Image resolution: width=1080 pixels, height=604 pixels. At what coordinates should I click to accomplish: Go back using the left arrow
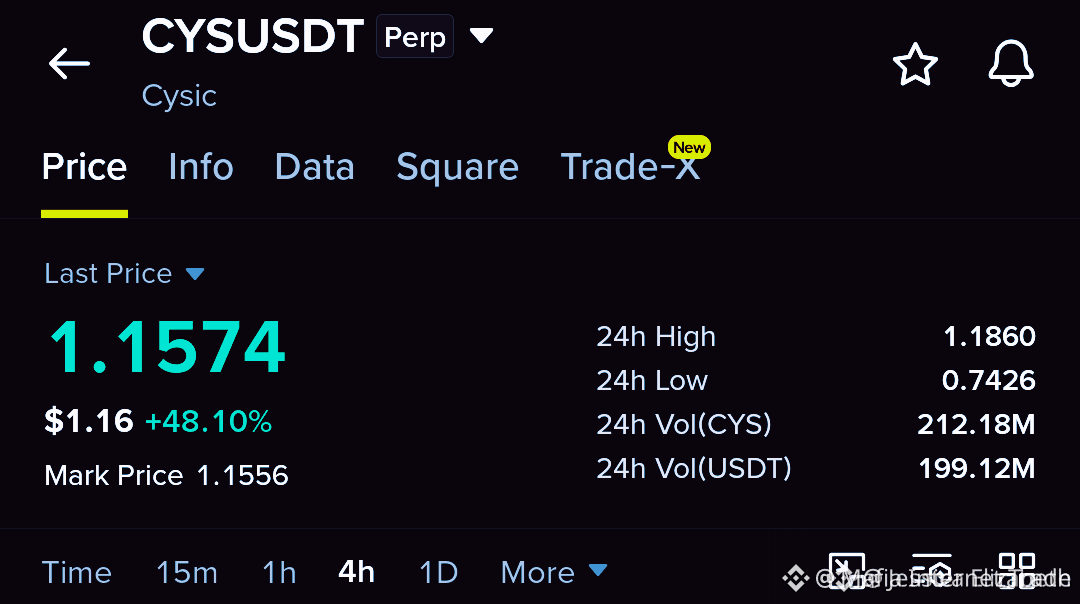(69, 63)
